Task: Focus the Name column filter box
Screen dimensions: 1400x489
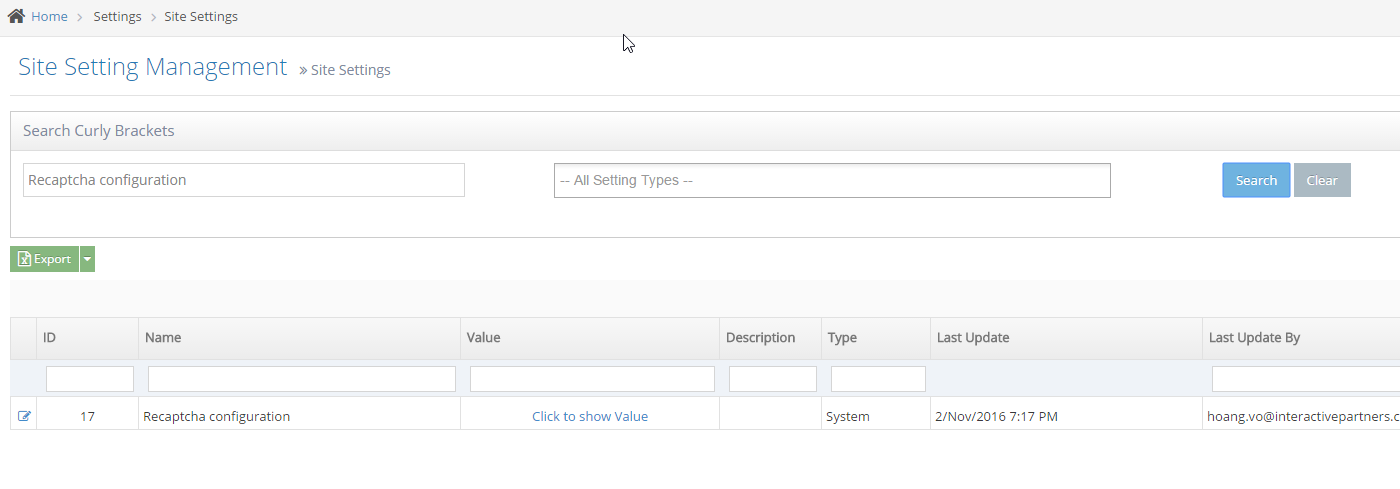Action: (301, 379)
